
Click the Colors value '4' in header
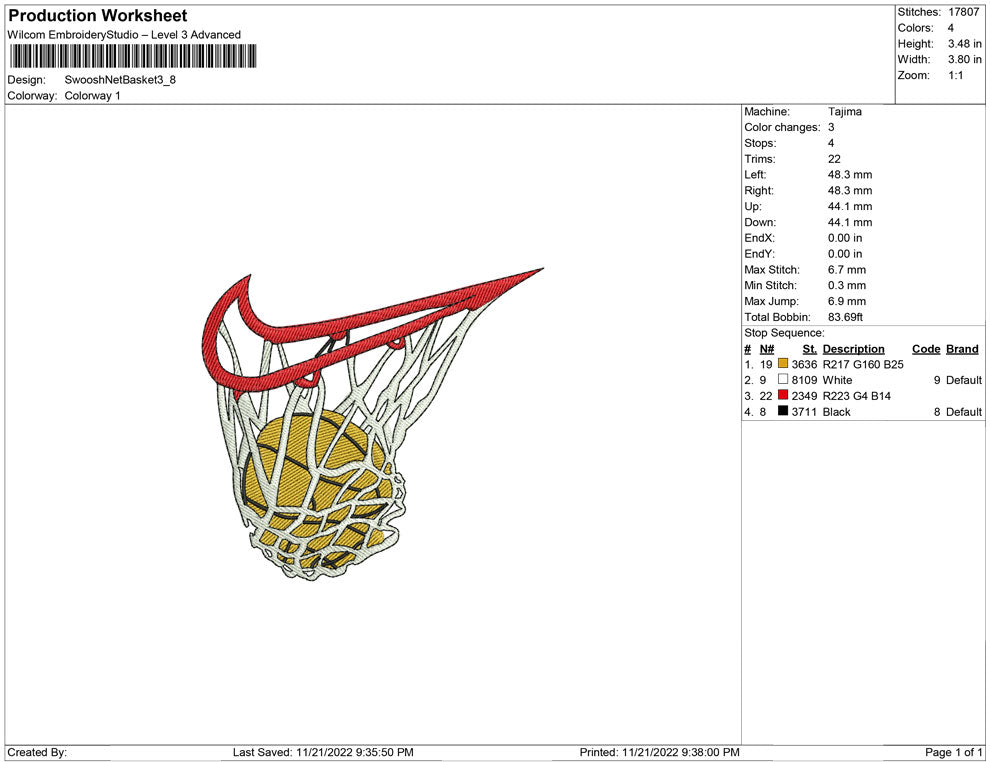951,28
